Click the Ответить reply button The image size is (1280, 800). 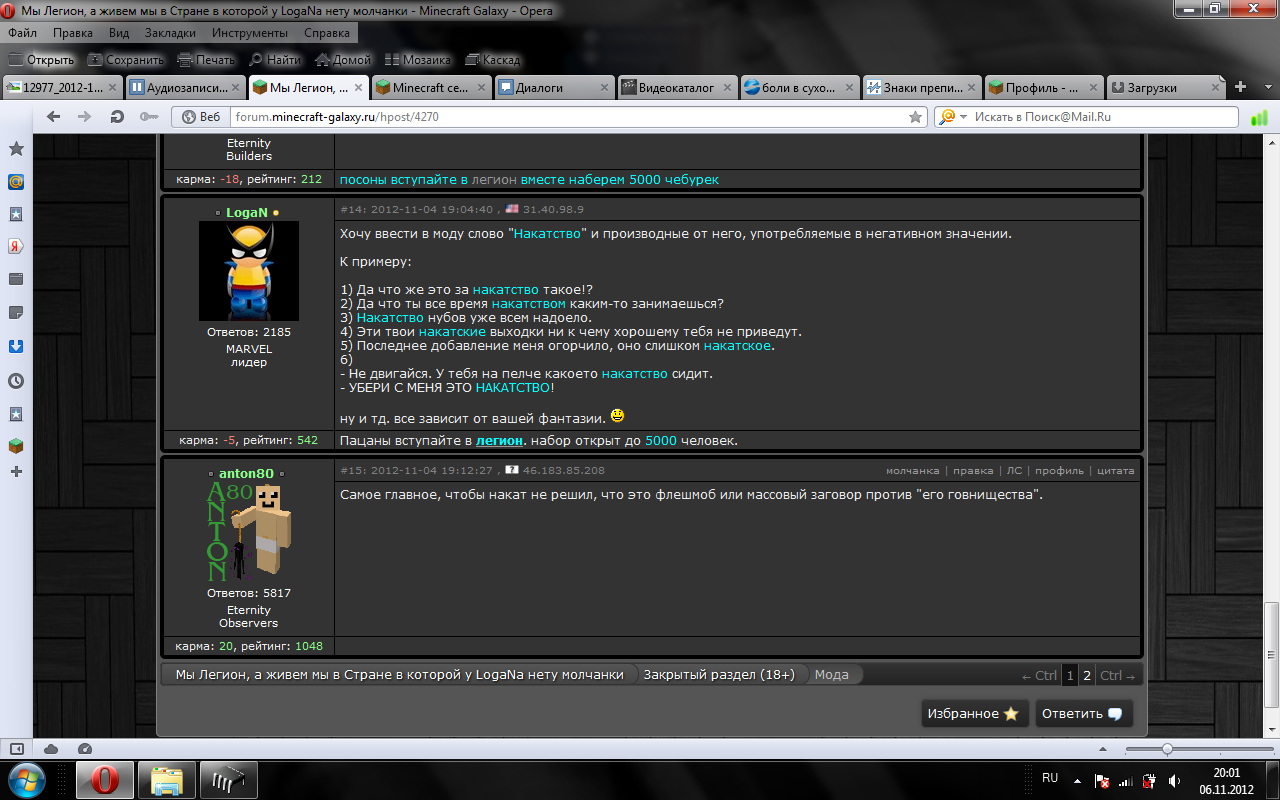(1083, 714)
